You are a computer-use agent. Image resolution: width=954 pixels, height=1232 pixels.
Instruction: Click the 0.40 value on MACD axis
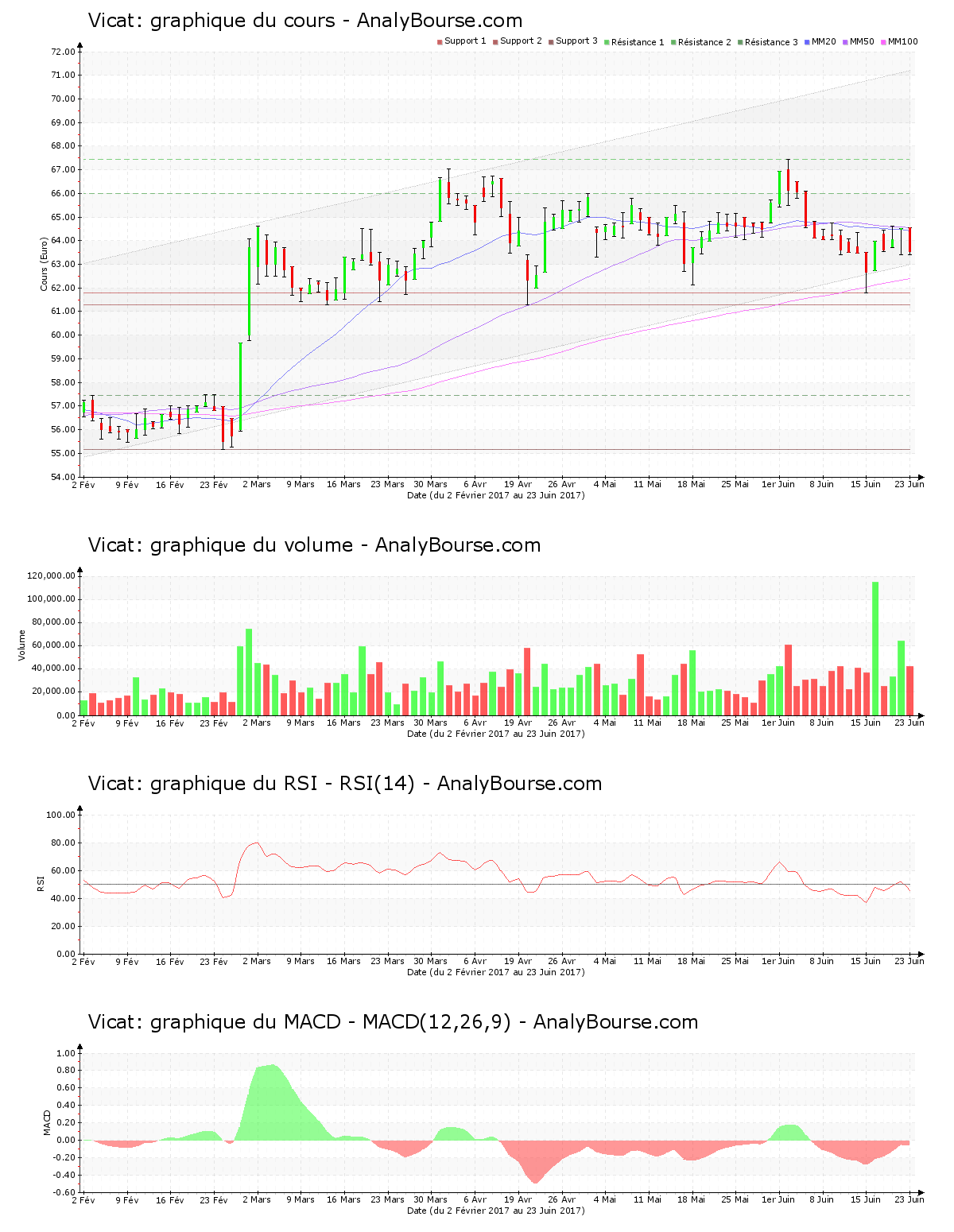[68, 1105]
